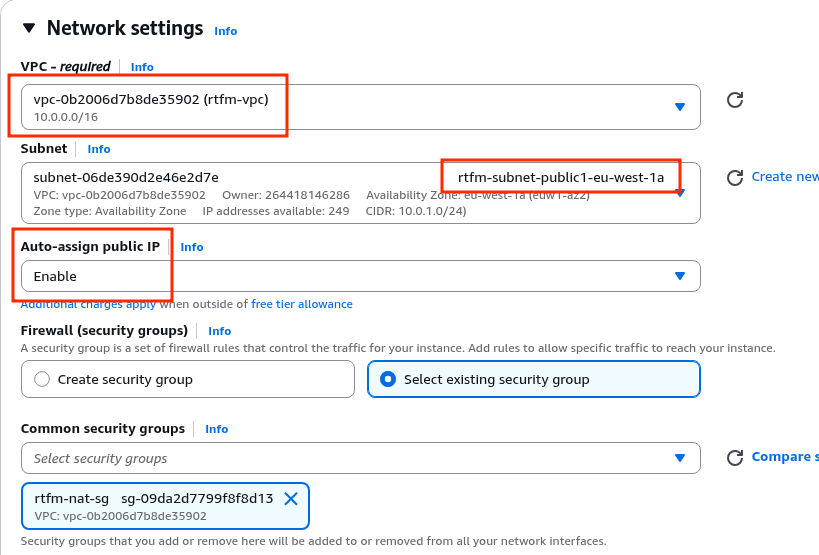Screen dimensions: 819x555
Task: Open Info link next to Subnet label
Action: 99,149
